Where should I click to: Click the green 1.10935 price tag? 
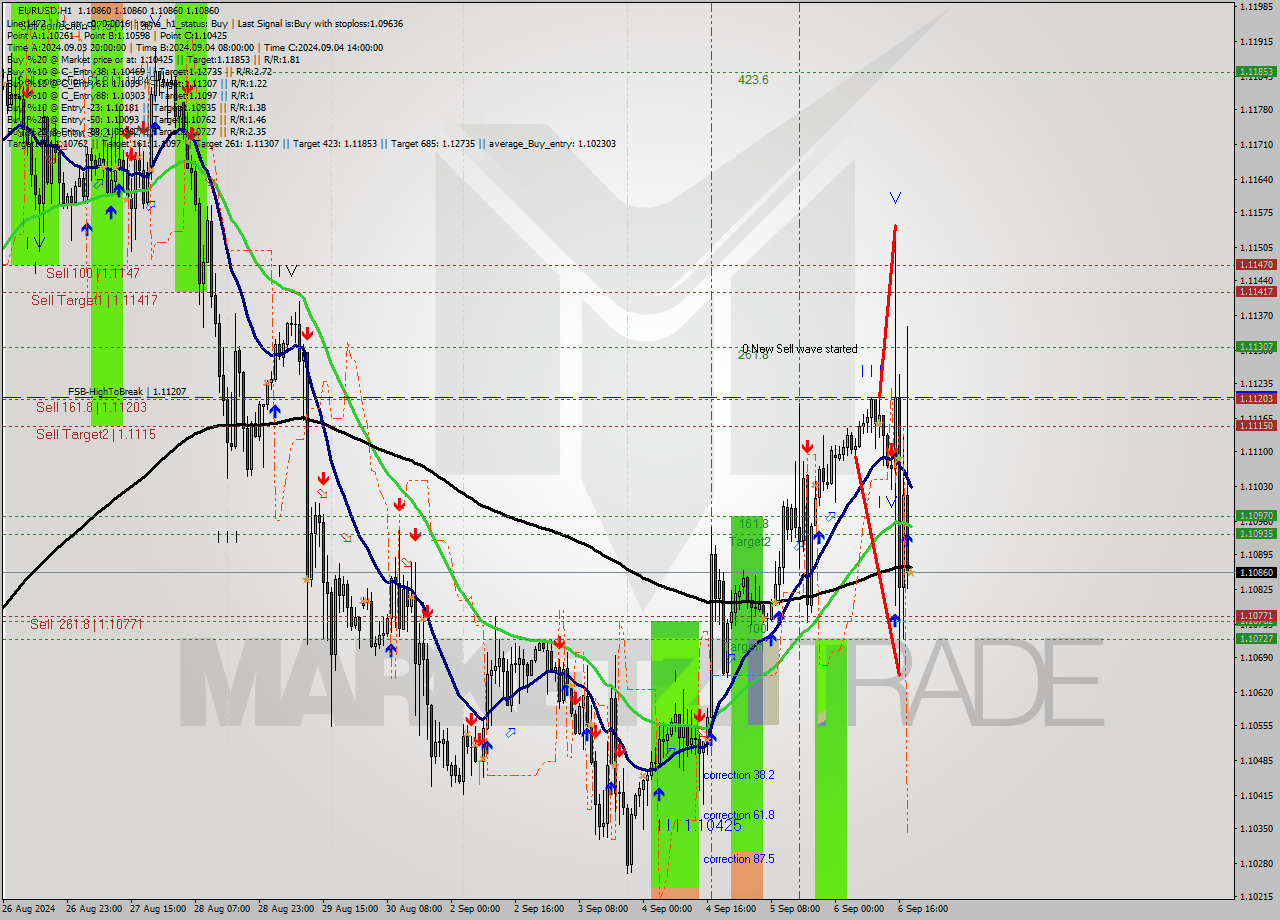pos(1256,534)
